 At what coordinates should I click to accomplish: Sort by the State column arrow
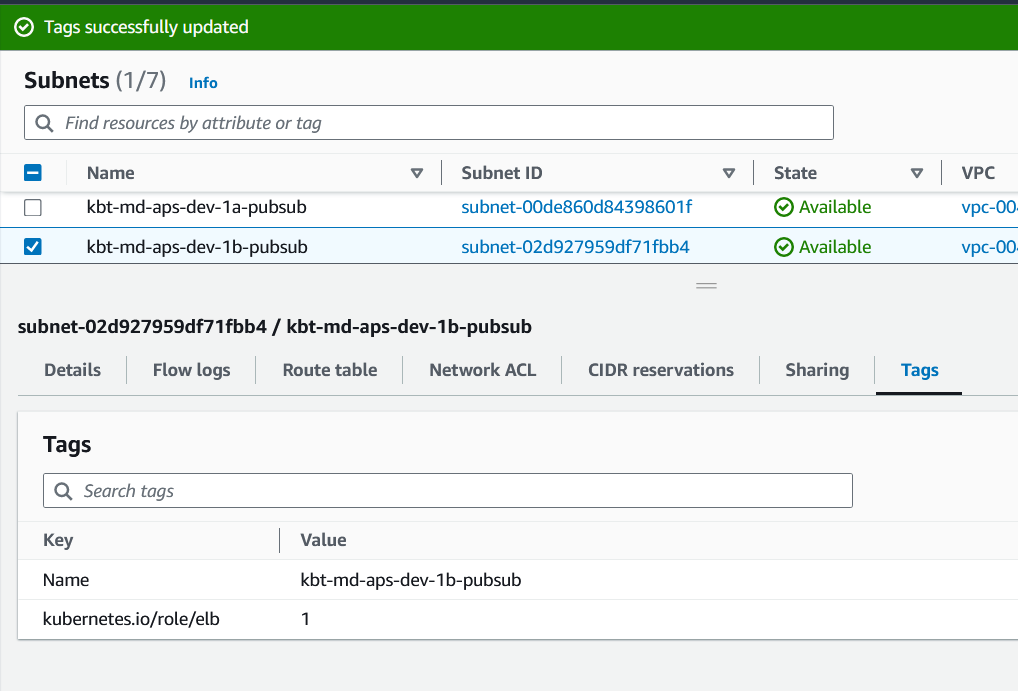(917, 173)
